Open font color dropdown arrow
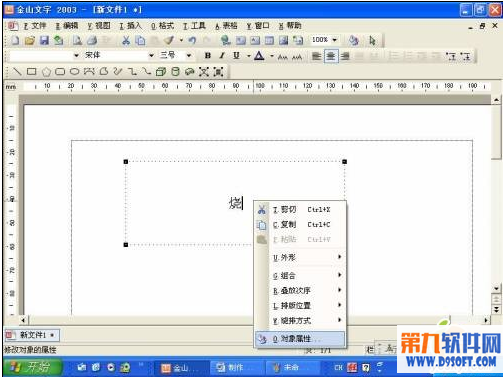503x377 pixels. click(x=272, y=56)
